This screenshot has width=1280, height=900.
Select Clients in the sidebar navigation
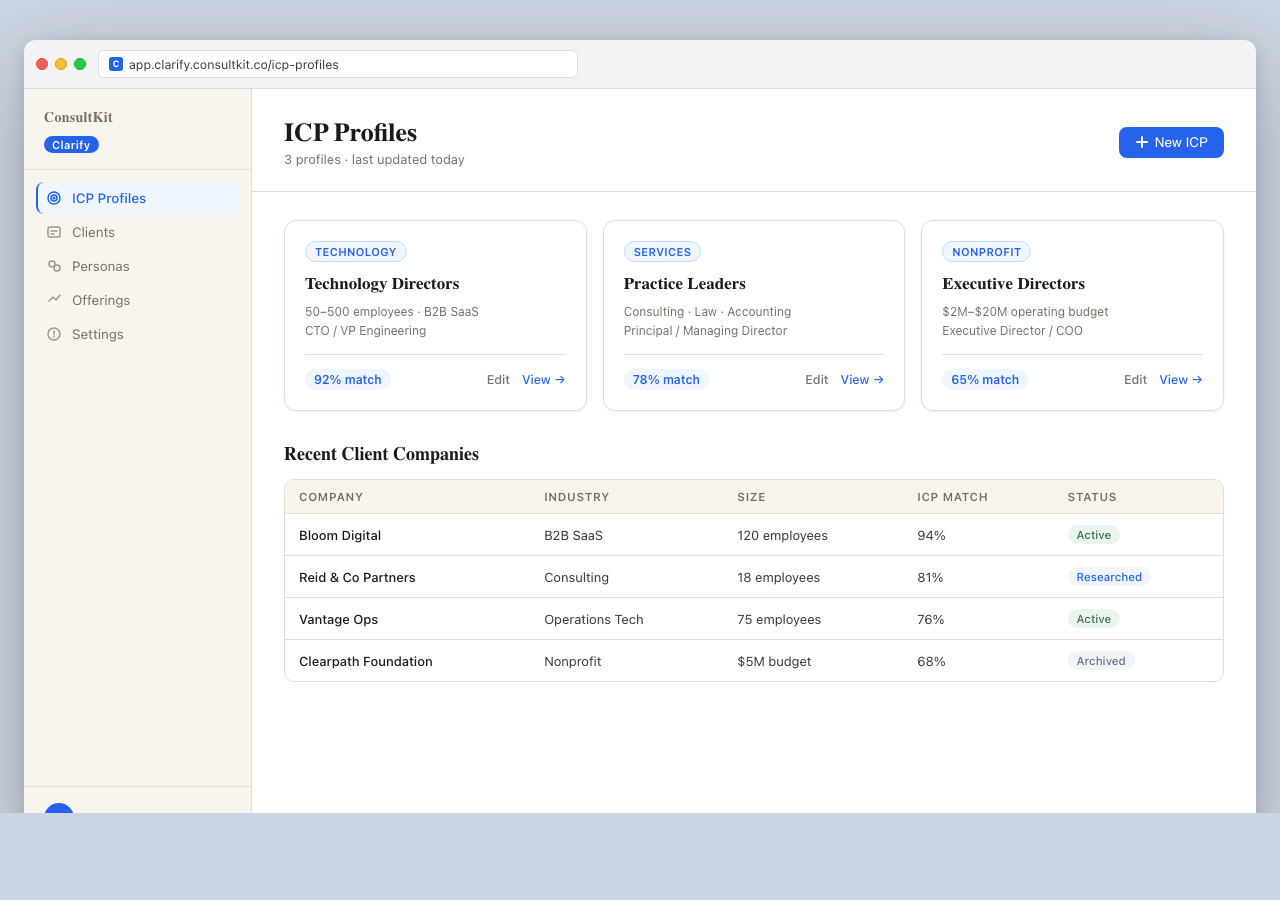pos(93,232)
